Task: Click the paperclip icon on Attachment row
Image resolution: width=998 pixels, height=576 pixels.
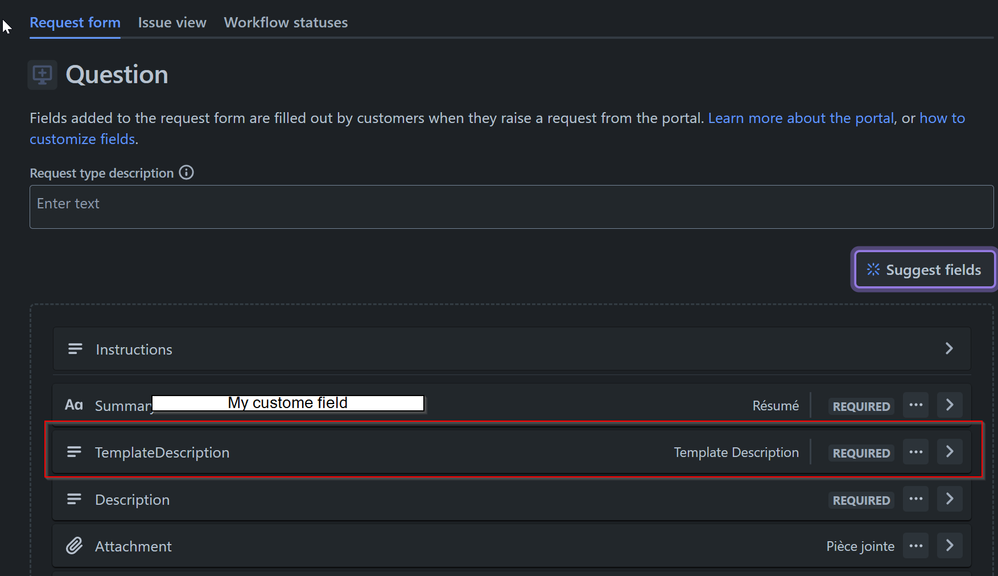Action: click(x=74, y=546)
